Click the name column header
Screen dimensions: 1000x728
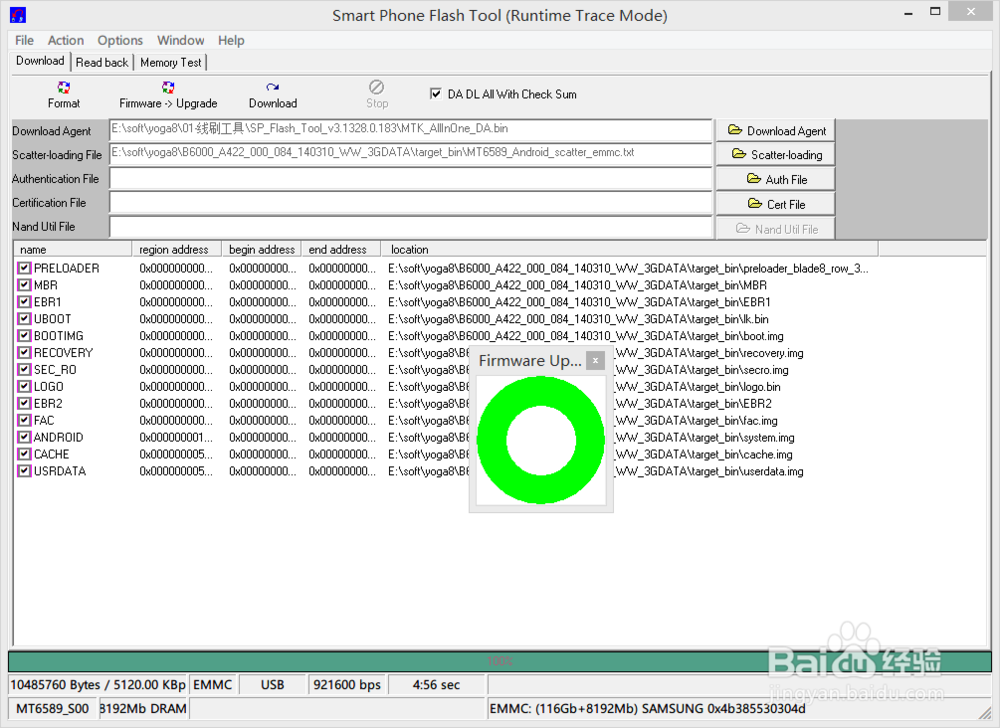(x=72, y=249)
